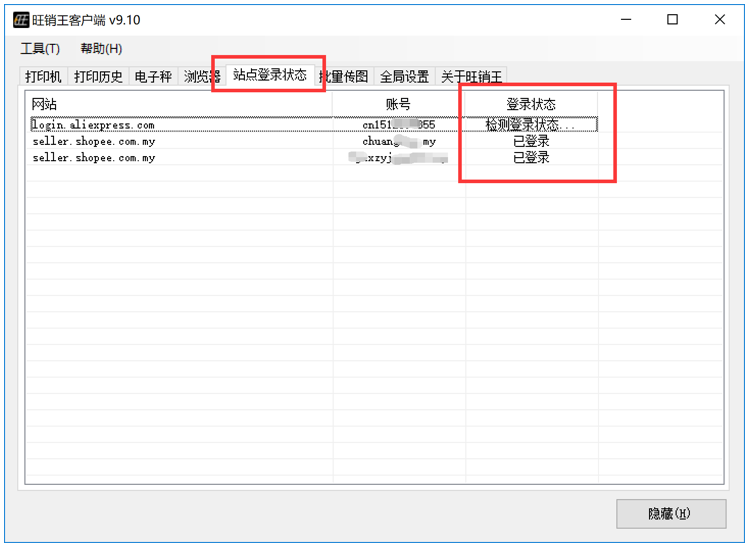Click 已登录 status in the last row
745x545 pixels.
531,158
